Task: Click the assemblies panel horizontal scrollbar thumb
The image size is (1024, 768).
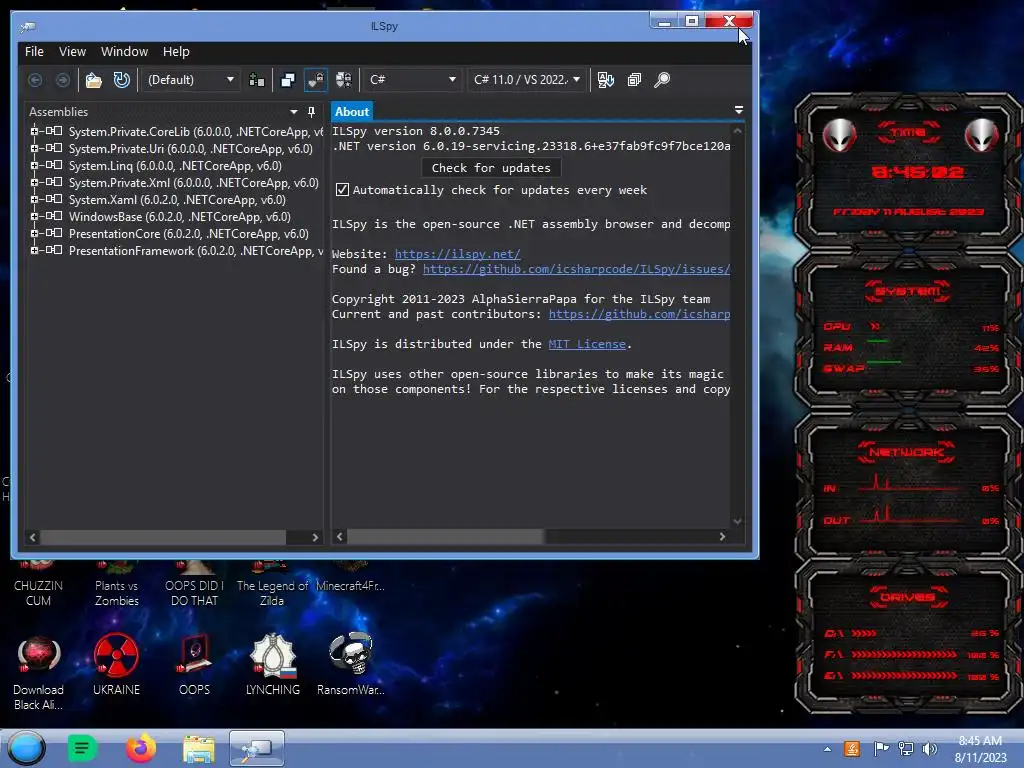Action: [163, 537]
